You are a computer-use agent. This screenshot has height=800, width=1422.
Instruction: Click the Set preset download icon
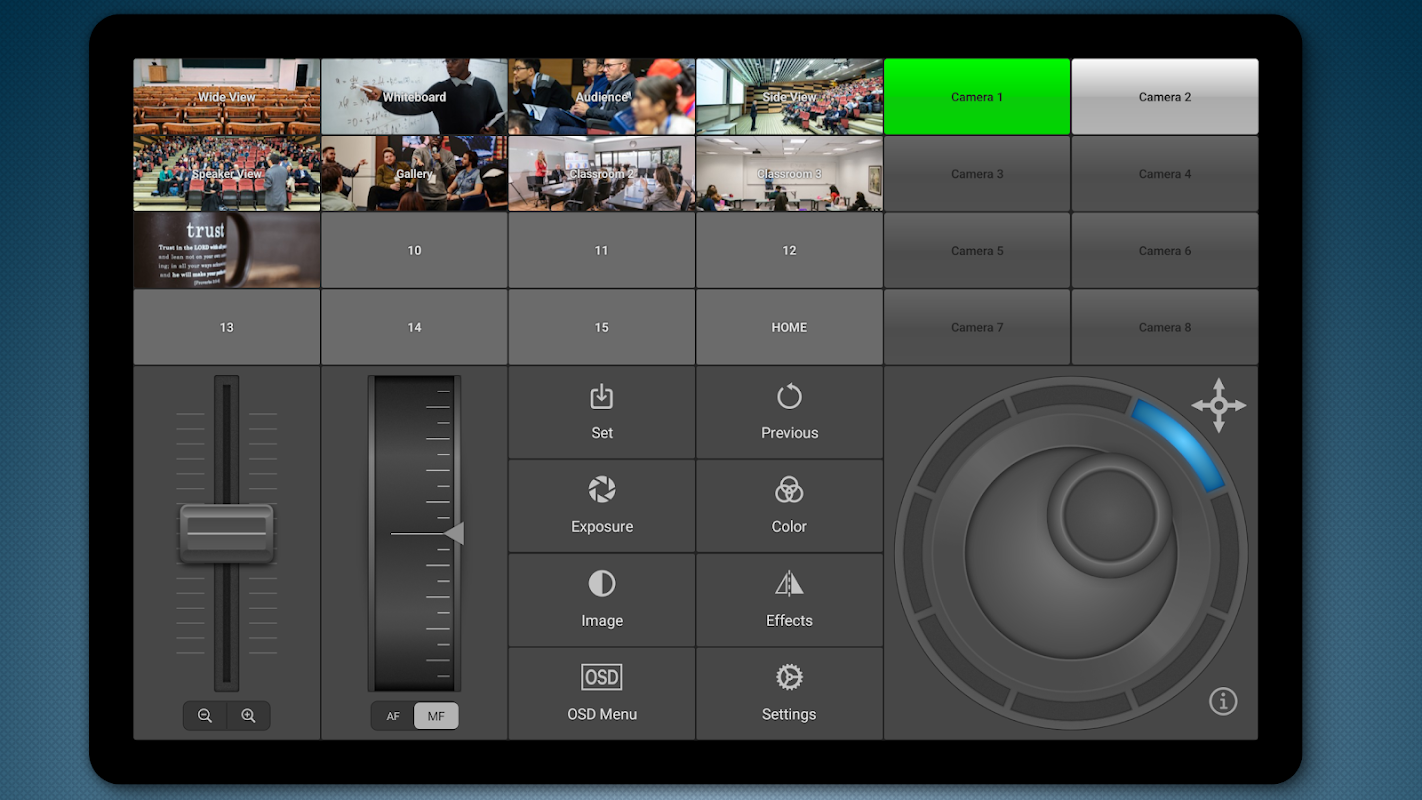click(x=601, y=397)
